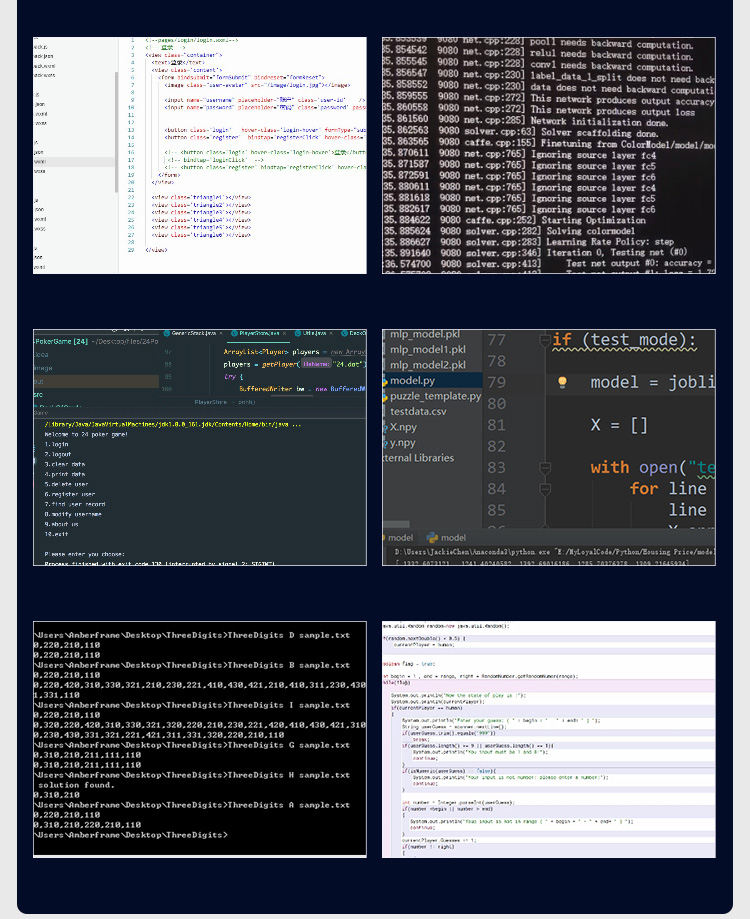Viewport: 750px width, 919px height.
Task: Expand the External Libraries node
Action: 418,458
